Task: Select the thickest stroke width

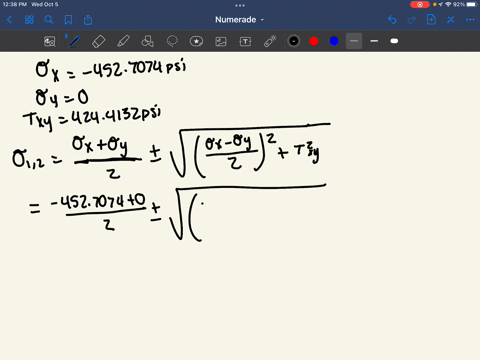Action: [394, 41]
